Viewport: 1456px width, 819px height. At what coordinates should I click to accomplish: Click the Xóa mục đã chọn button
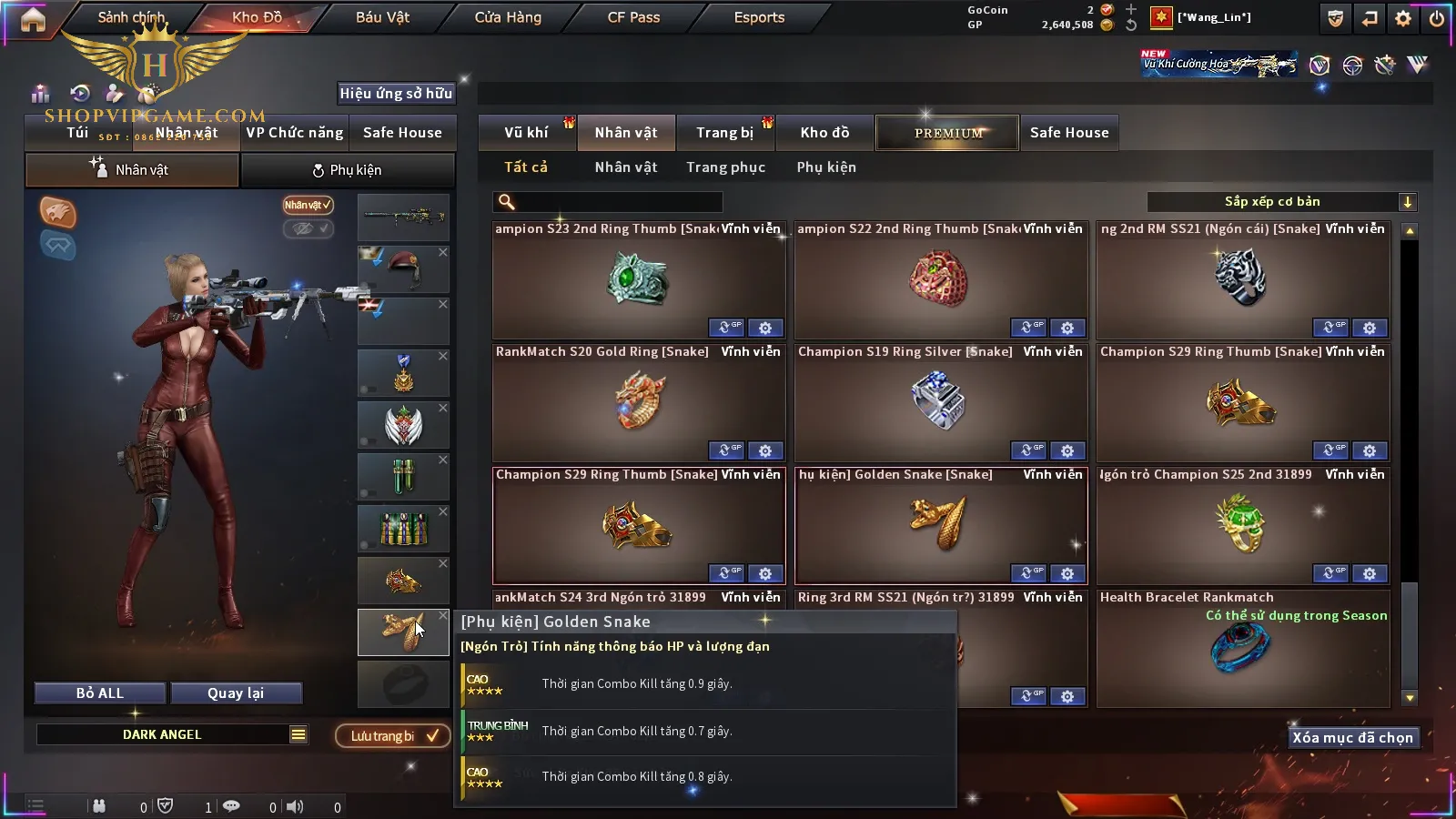coord(1352,737)
